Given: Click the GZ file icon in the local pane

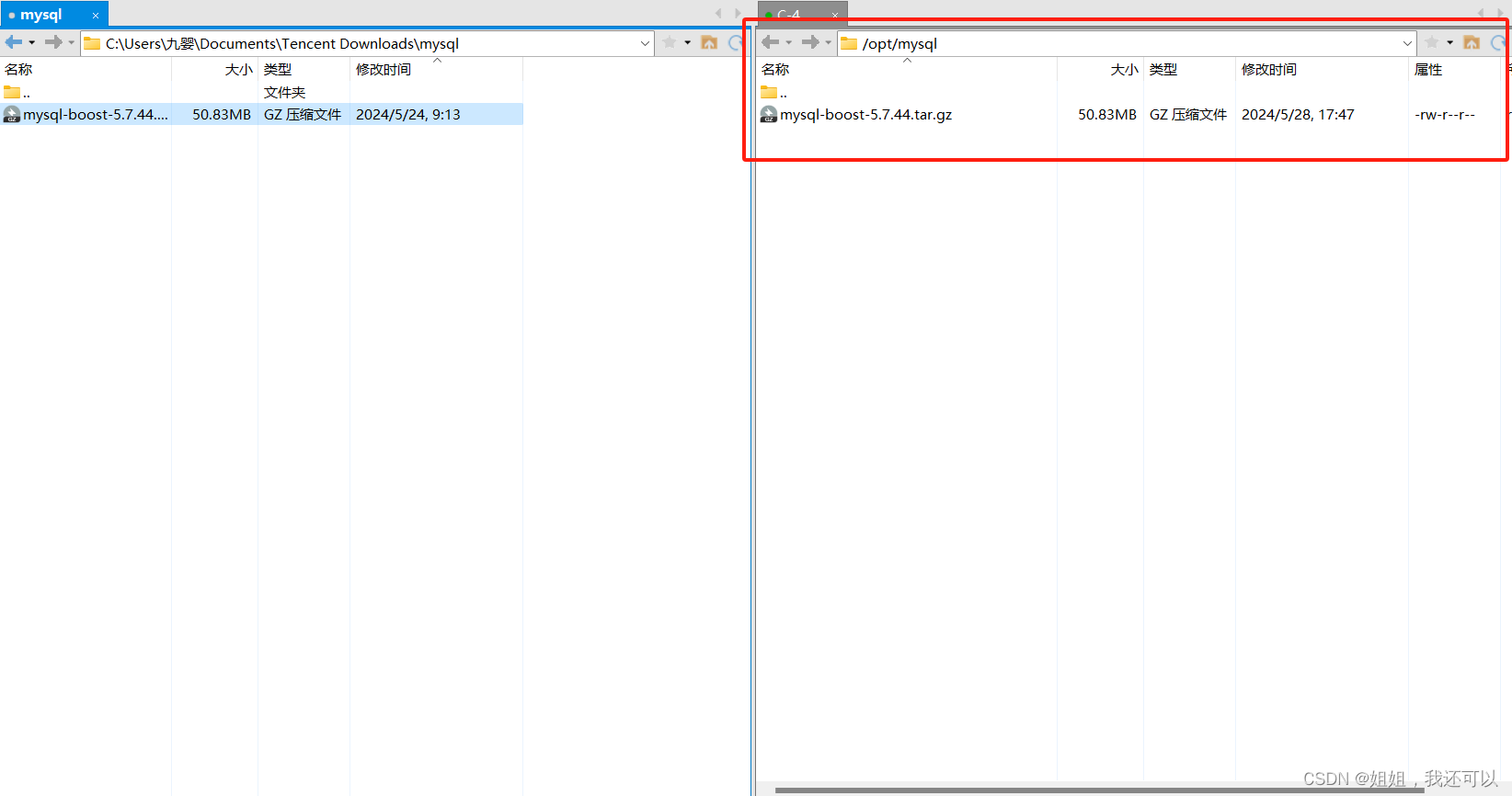Looking at the screenshot, I should [x=12, y=114].
